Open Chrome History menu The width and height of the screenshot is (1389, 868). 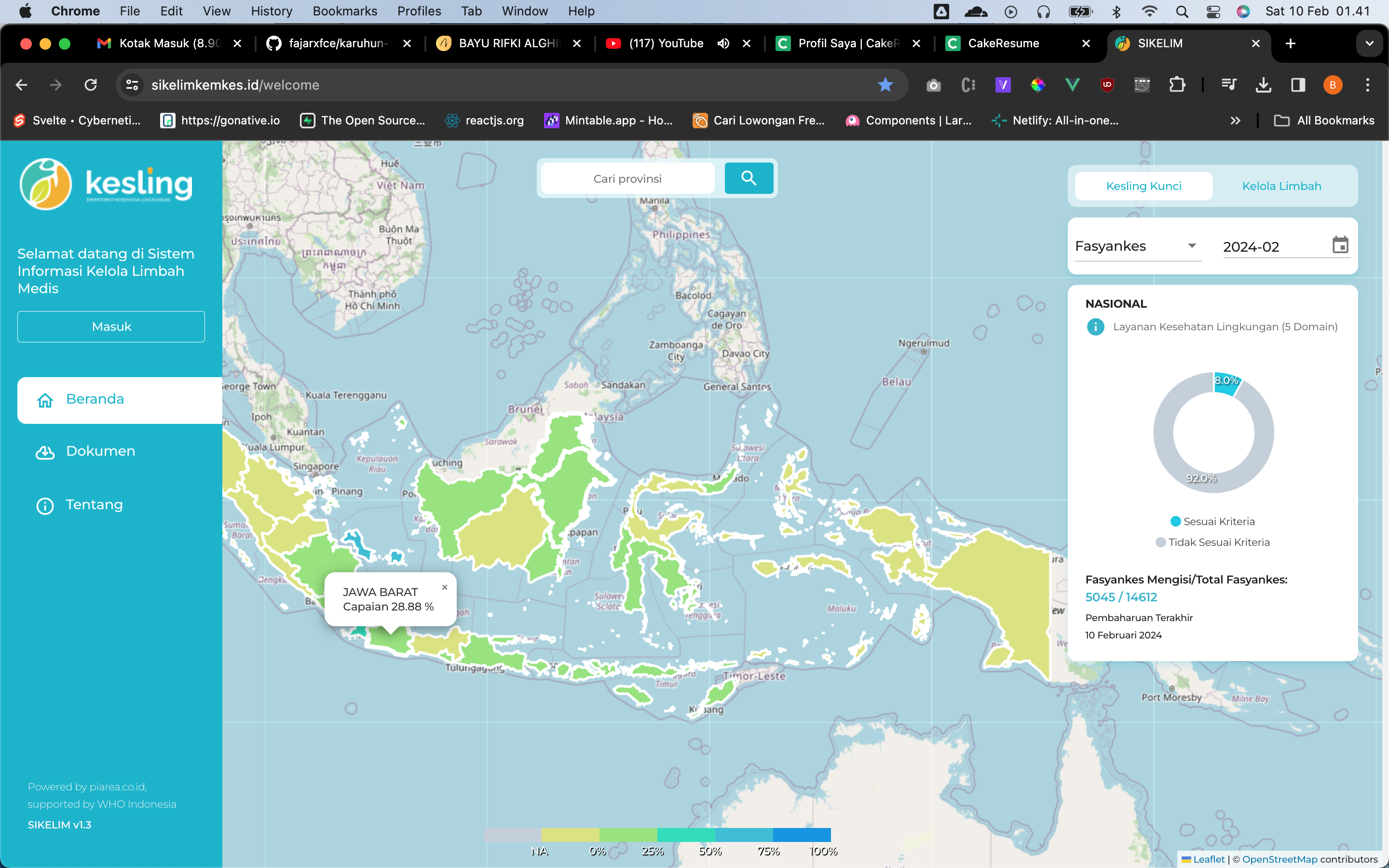click(x=272, y=12)
